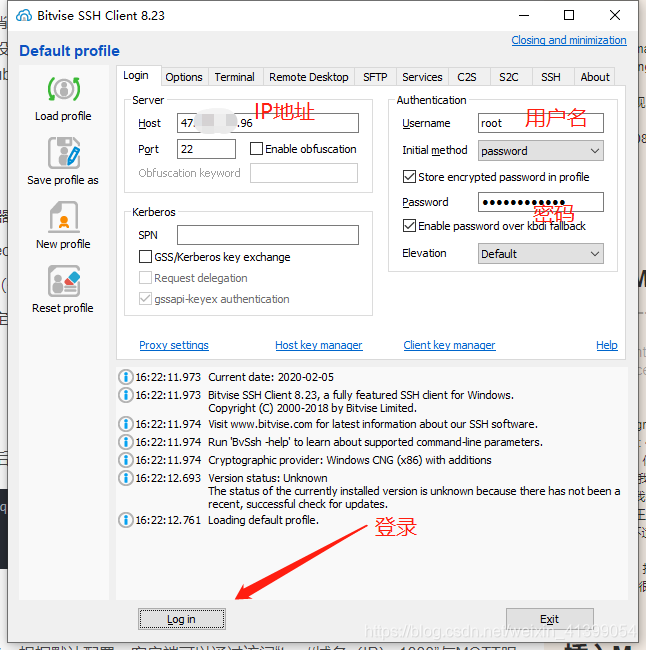646x650 pixels.
Task: Click info icon beside Current date log entry
Action: pos(126,377)
